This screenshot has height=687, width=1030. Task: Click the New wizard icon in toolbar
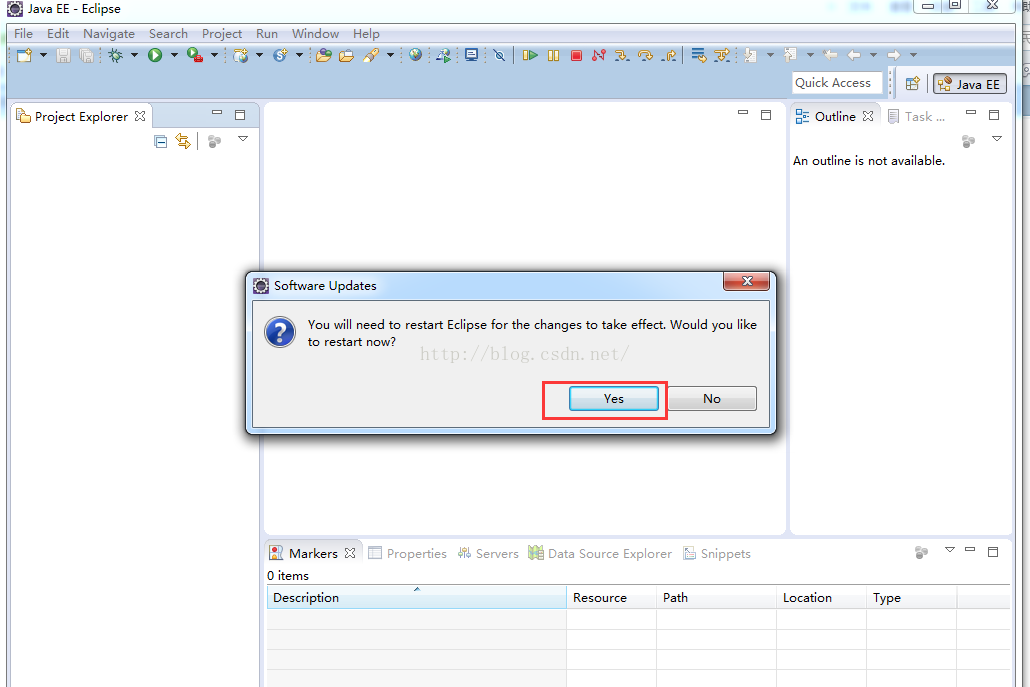(24, 55)
